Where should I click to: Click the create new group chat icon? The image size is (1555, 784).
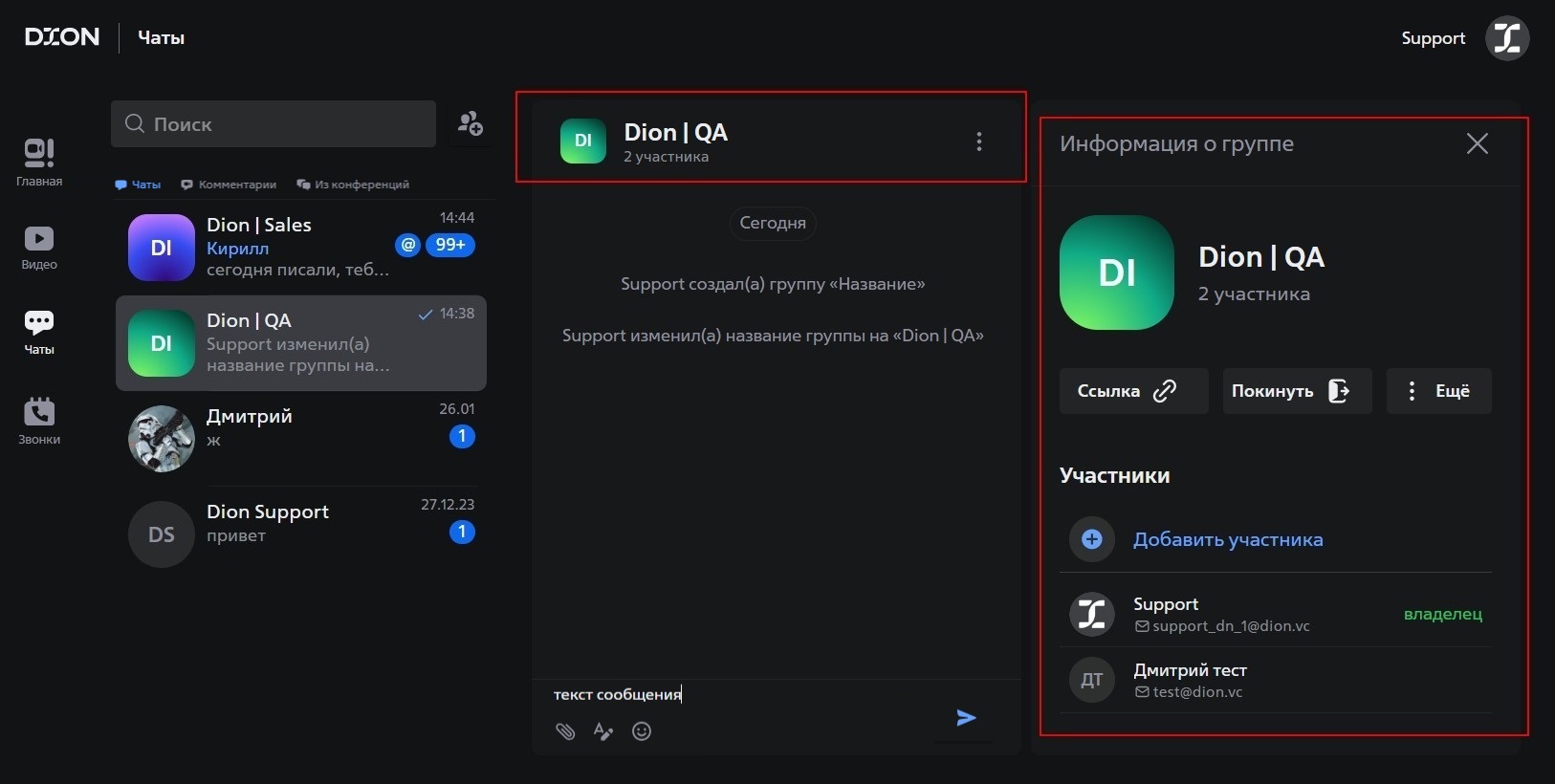(470, 123)
